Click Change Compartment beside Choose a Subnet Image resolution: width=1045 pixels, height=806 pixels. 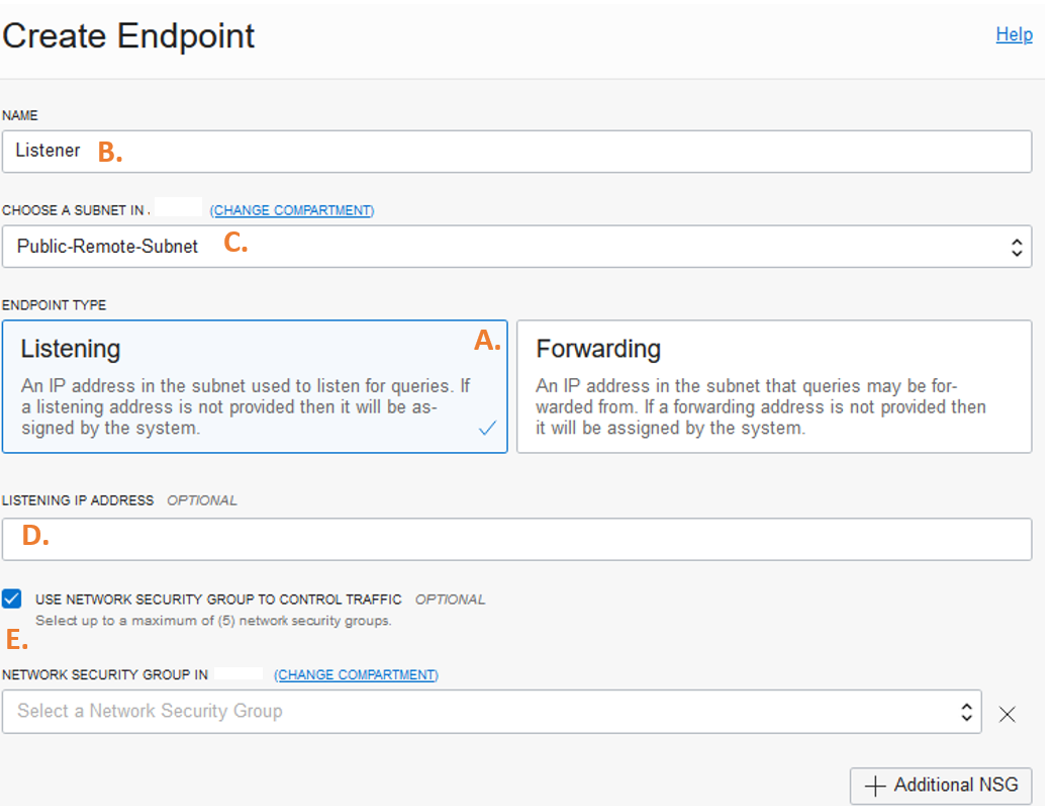(x=292, y=210)
